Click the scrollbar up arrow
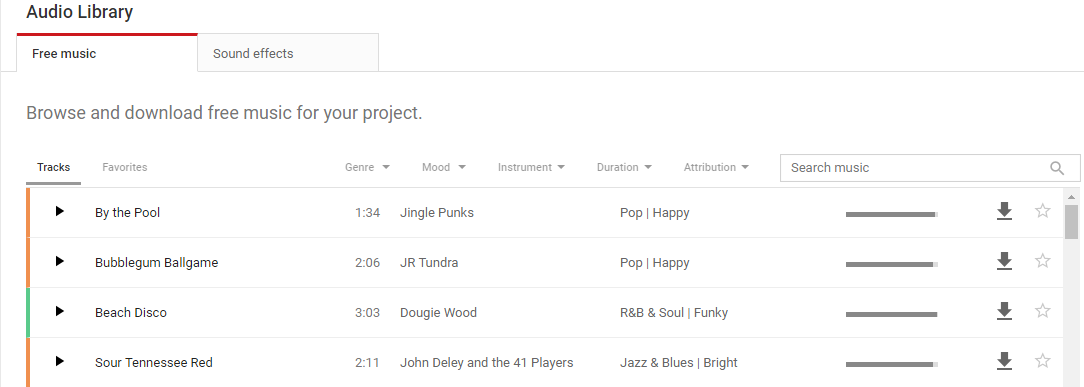Image resolution: width=1084 pixels, height=387 pixels. pos(1071,196)
